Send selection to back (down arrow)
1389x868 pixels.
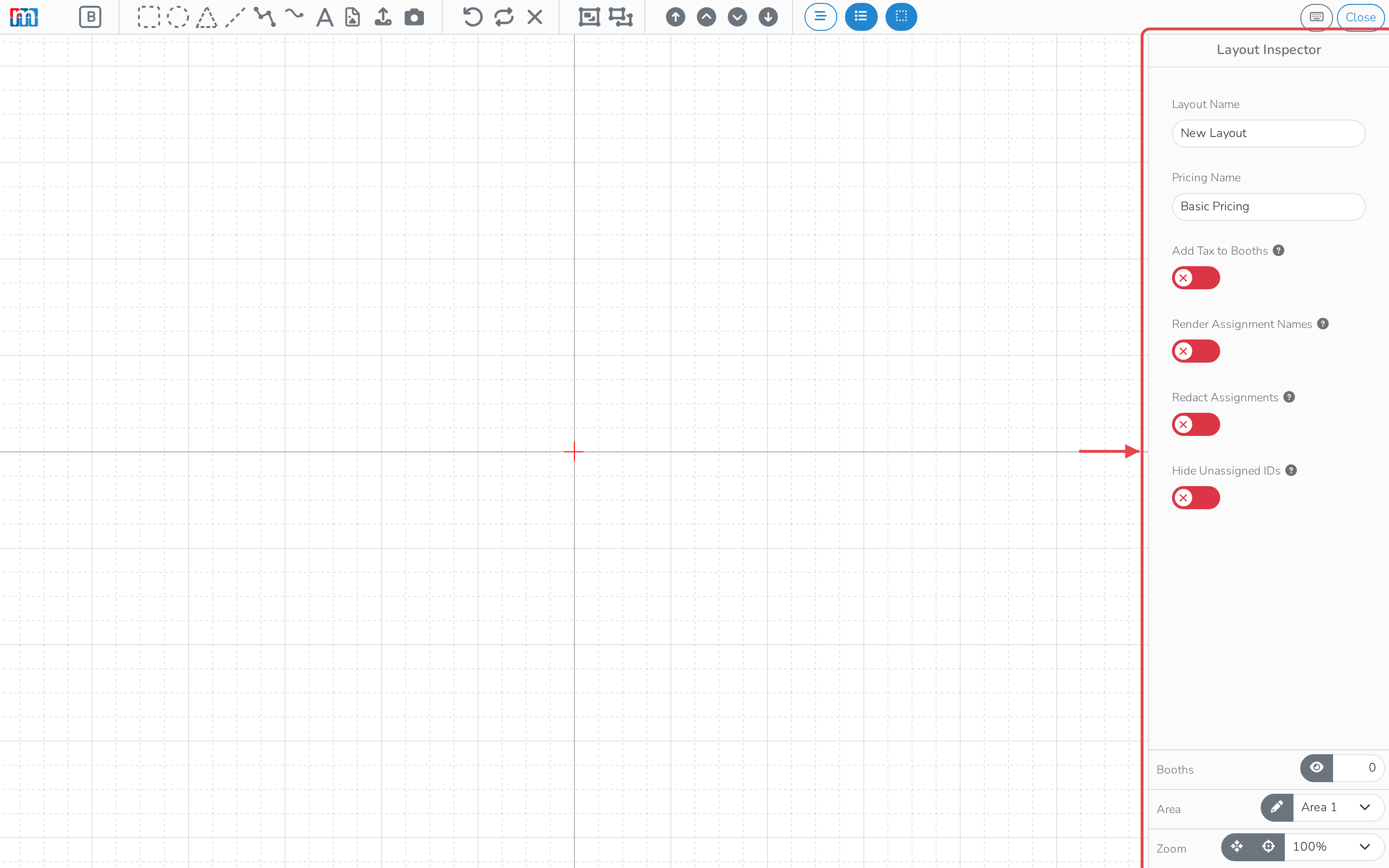tap(769, 17)
